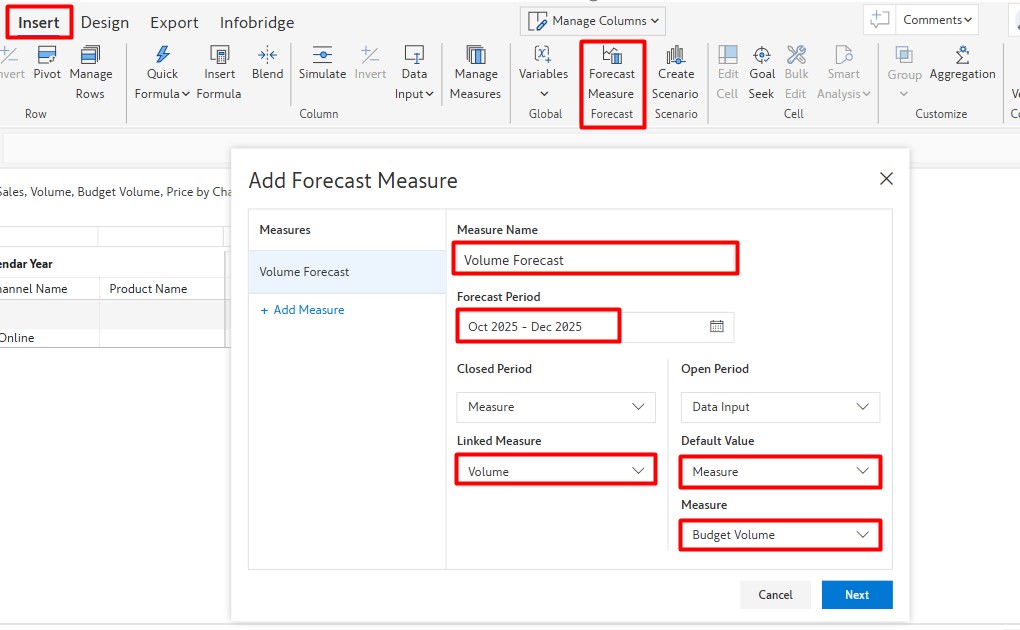1020x630 pixels.
Task: Expand the Open Period dropdown
Action: click(x=781, y=407)
